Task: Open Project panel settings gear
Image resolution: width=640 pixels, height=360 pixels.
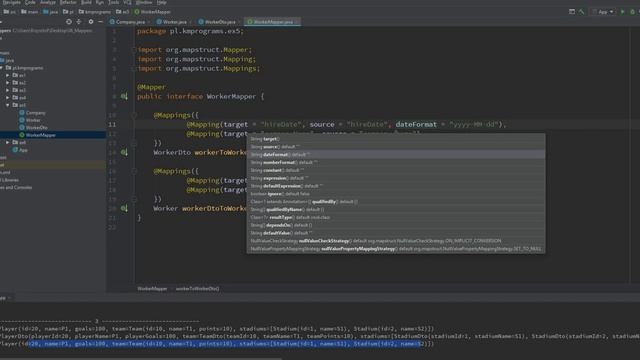Action: (91, 22)
